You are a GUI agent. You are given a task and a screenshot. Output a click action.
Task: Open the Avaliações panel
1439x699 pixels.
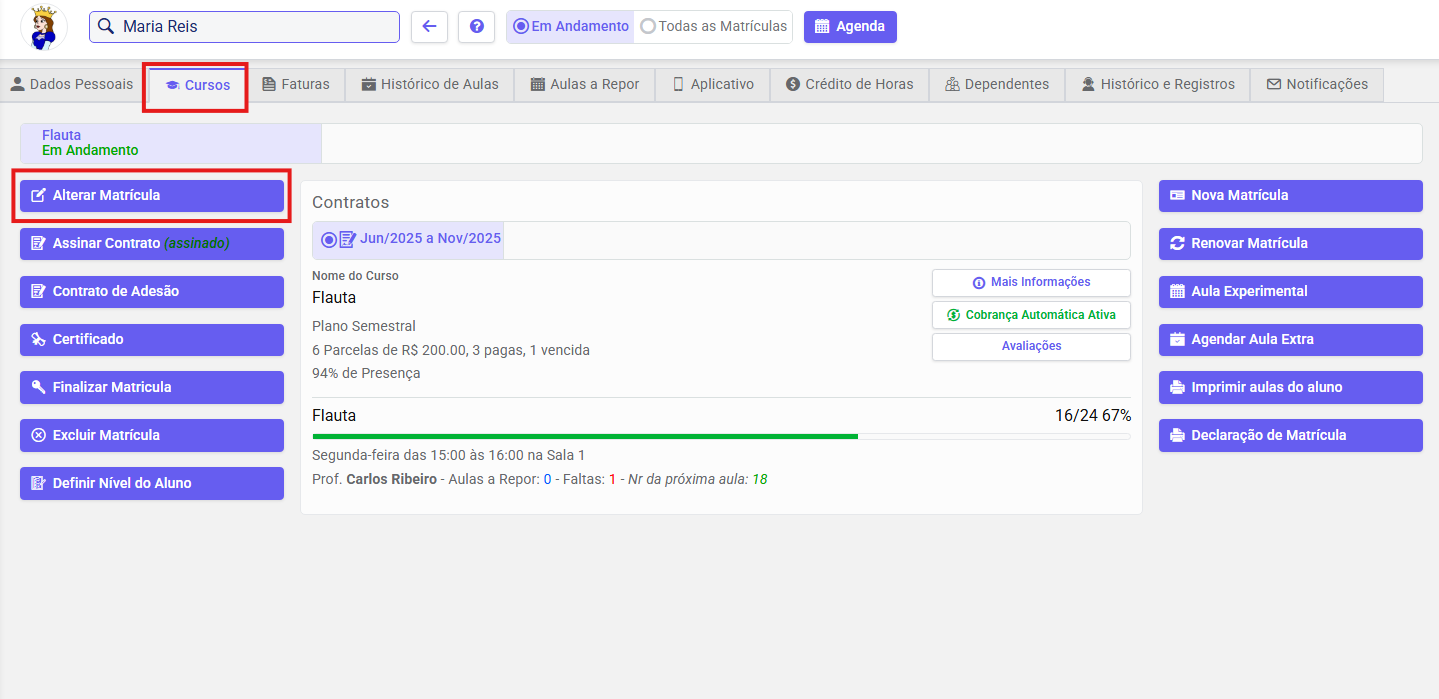click(1031, 346)
